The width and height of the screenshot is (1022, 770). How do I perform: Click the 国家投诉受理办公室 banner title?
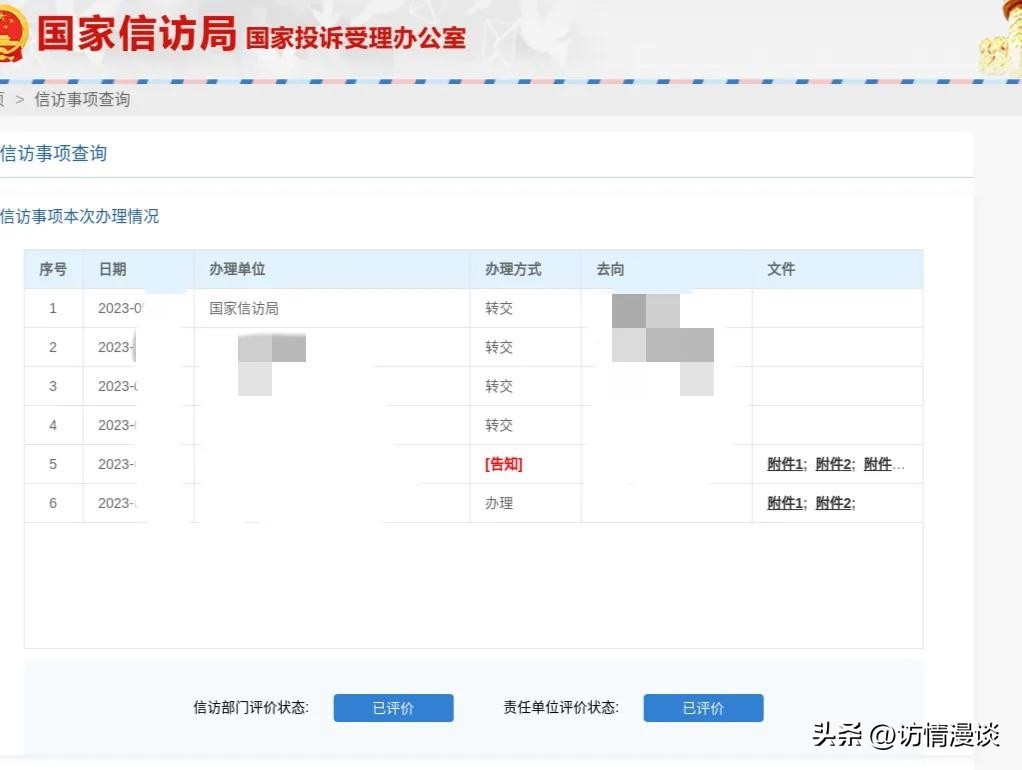coord(356,37)
